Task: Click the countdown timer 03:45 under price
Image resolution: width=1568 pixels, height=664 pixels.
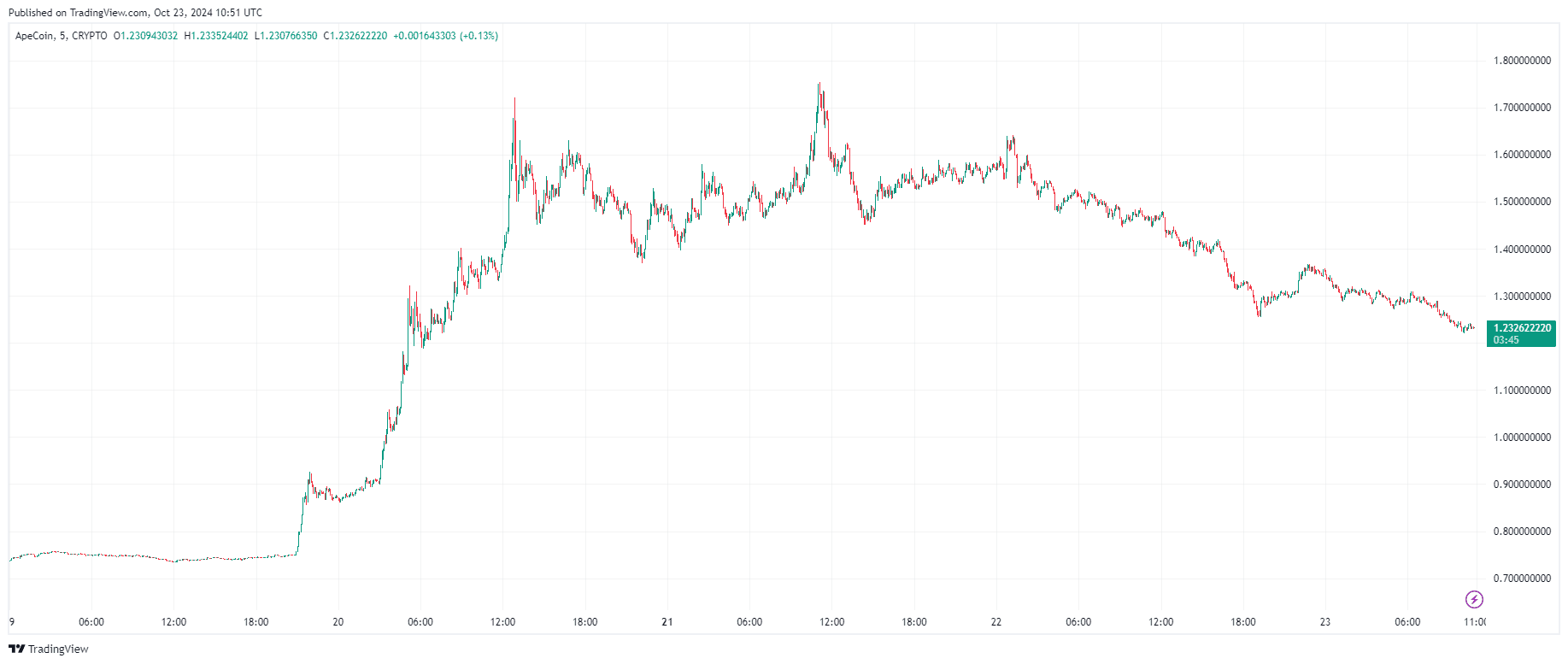Action: click(1506, 340)
